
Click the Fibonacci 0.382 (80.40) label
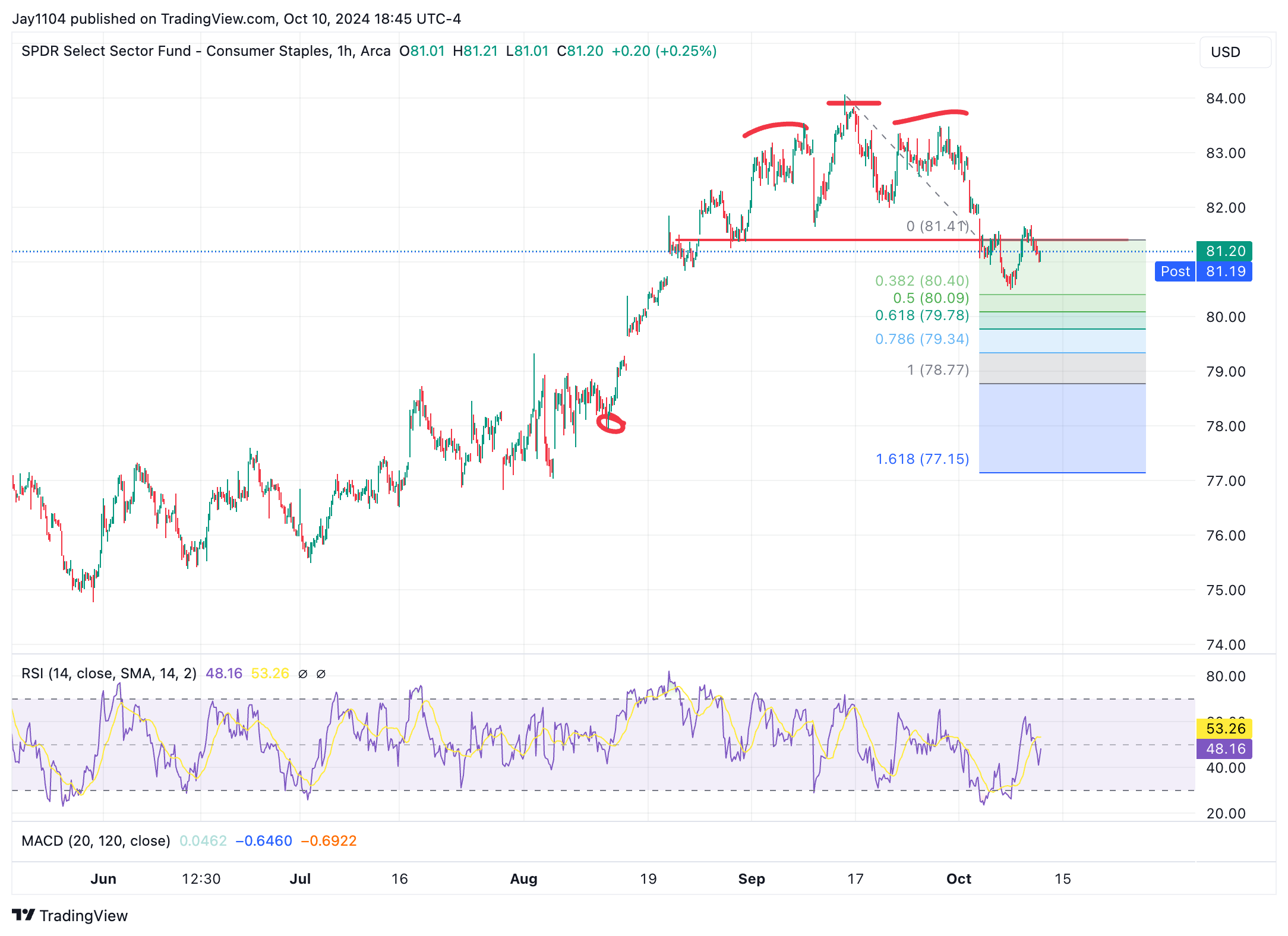pos(922,280)
